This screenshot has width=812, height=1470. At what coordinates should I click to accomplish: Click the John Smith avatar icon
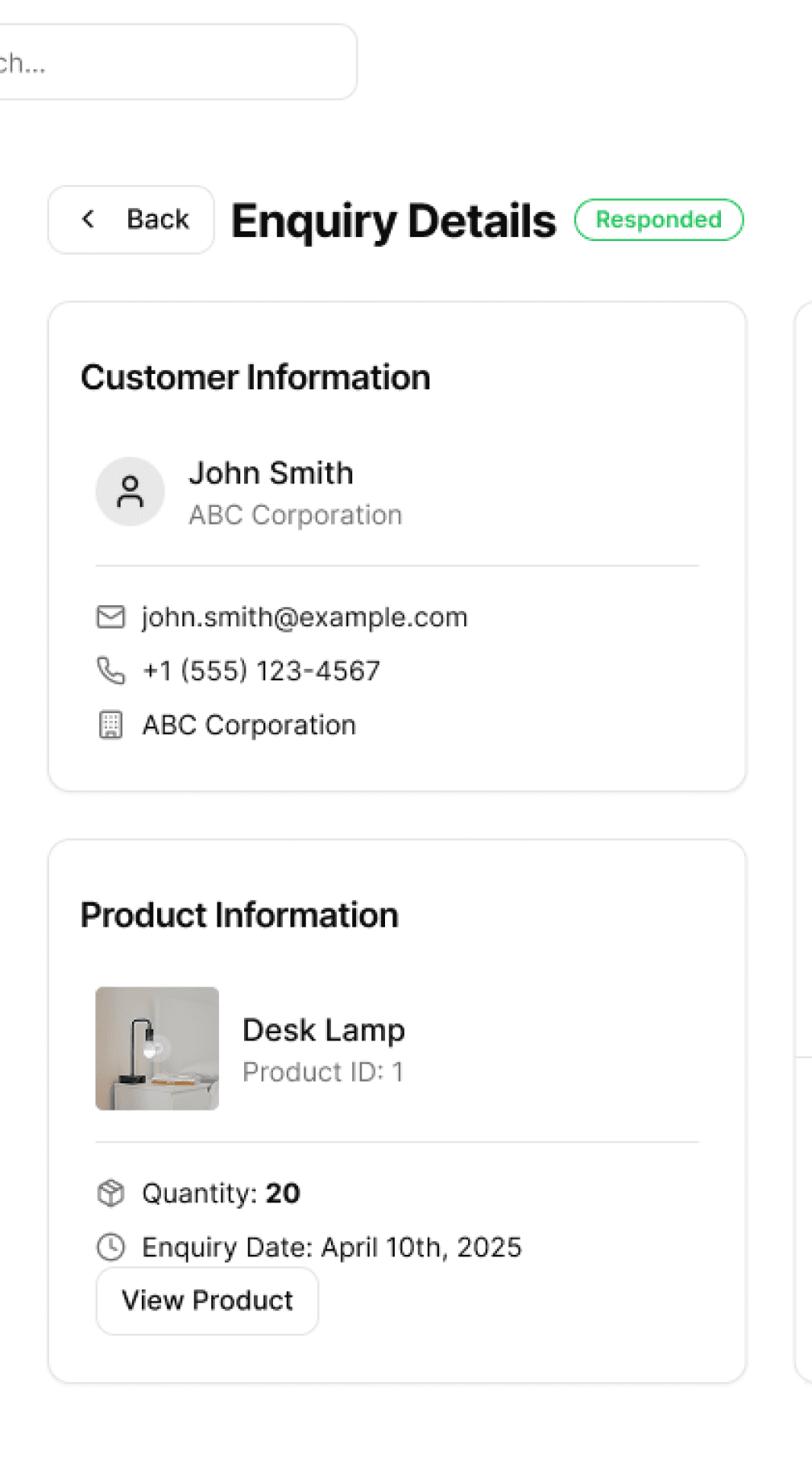click(x=130, y=492)
